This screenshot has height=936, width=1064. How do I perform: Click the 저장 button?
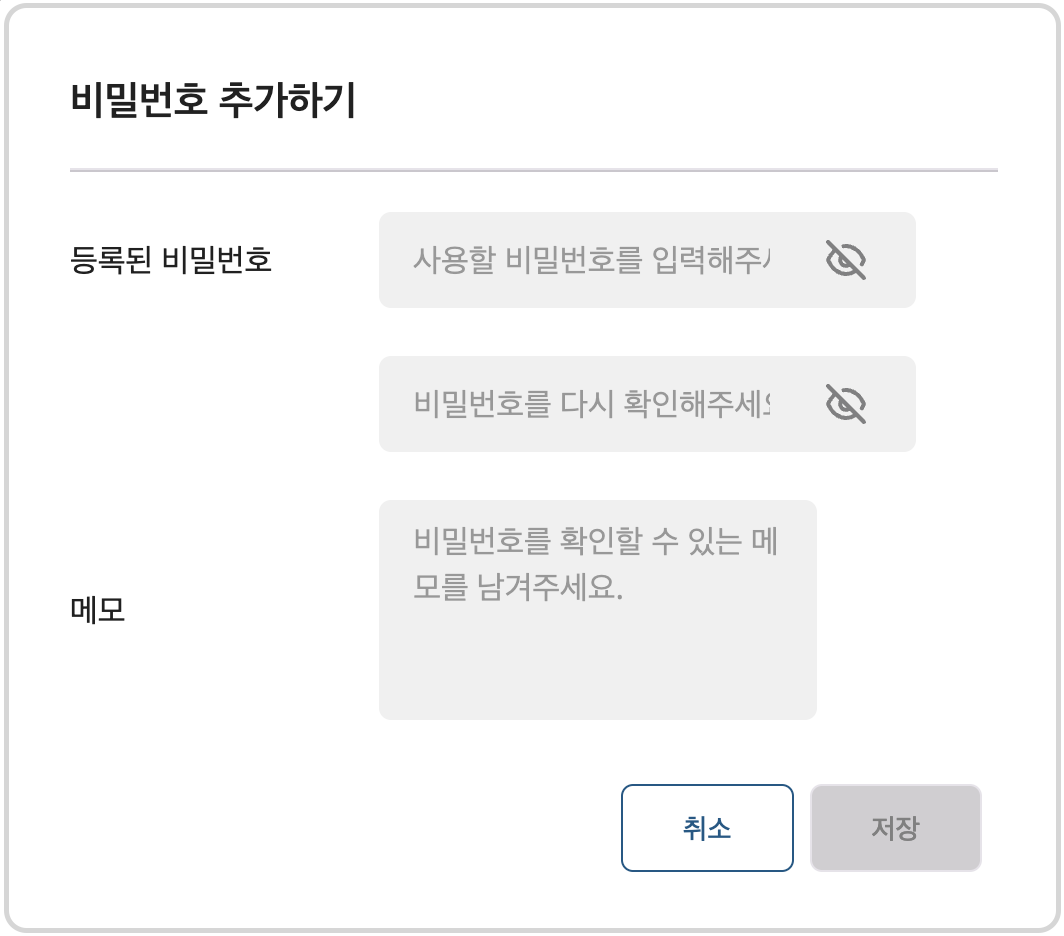[896, 828]
